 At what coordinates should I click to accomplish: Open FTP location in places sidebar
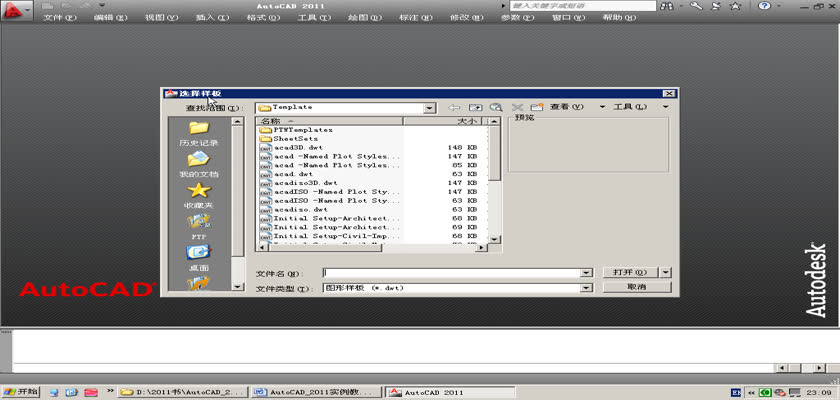[x=199, y=227]
